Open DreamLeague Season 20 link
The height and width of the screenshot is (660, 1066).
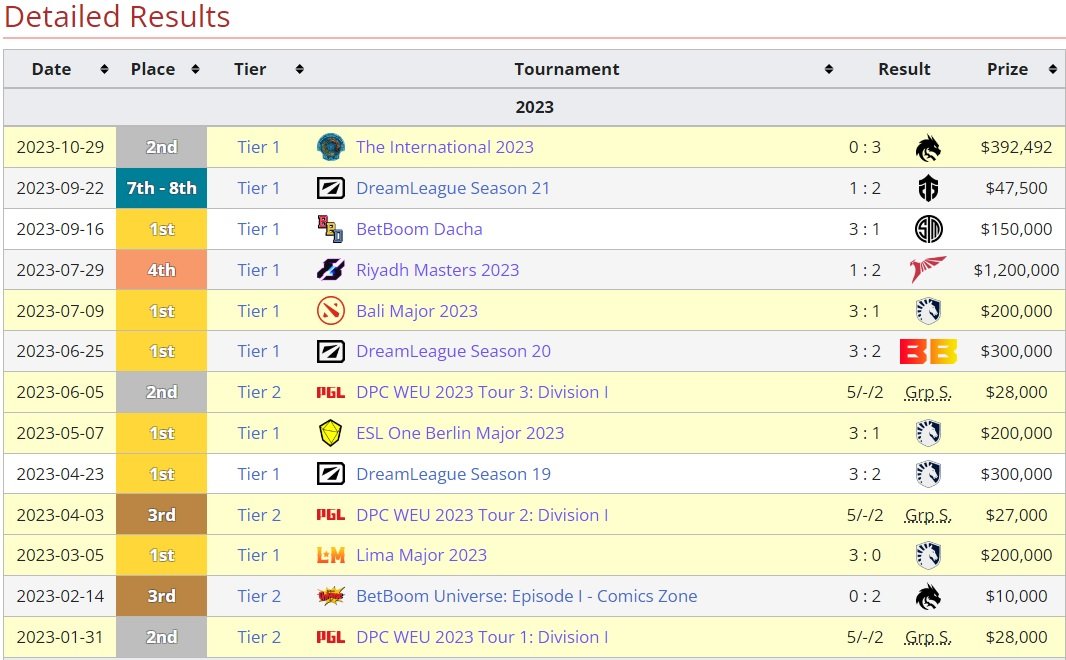click(x=453, y=351)
